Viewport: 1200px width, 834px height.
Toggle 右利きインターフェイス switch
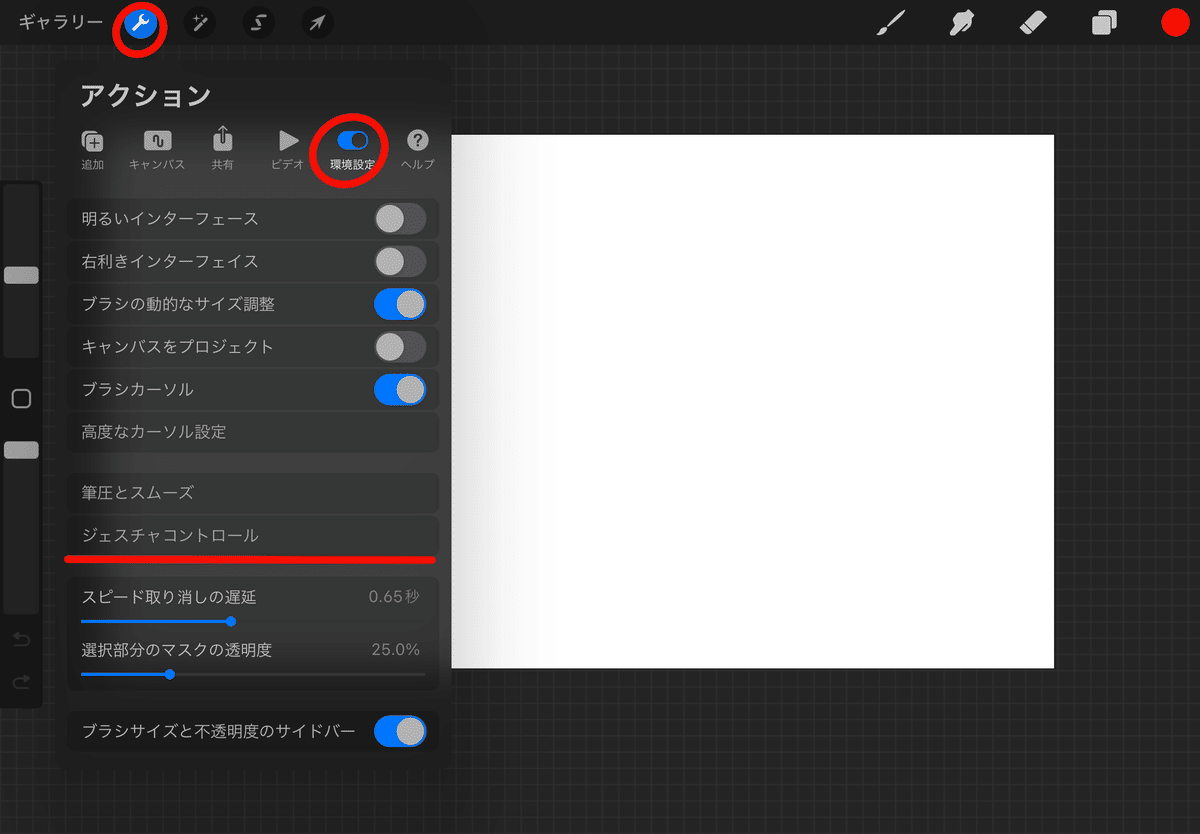pyautogui.click(x=400, y=261)
